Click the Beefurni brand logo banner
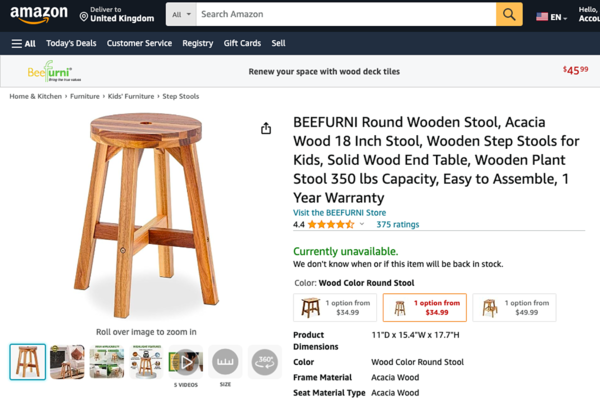The image size is (600, 398). 54,71
